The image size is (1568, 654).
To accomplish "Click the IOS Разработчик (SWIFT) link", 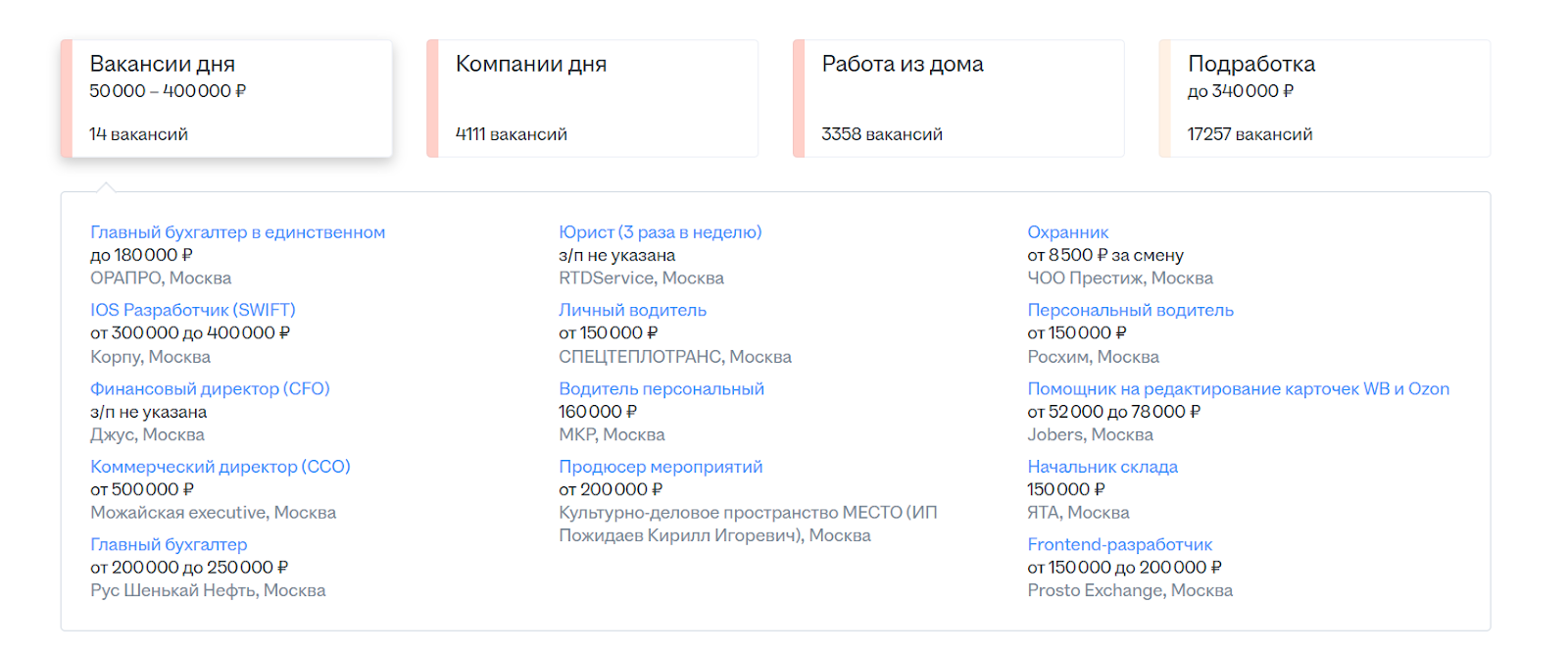I will (192, 310).
